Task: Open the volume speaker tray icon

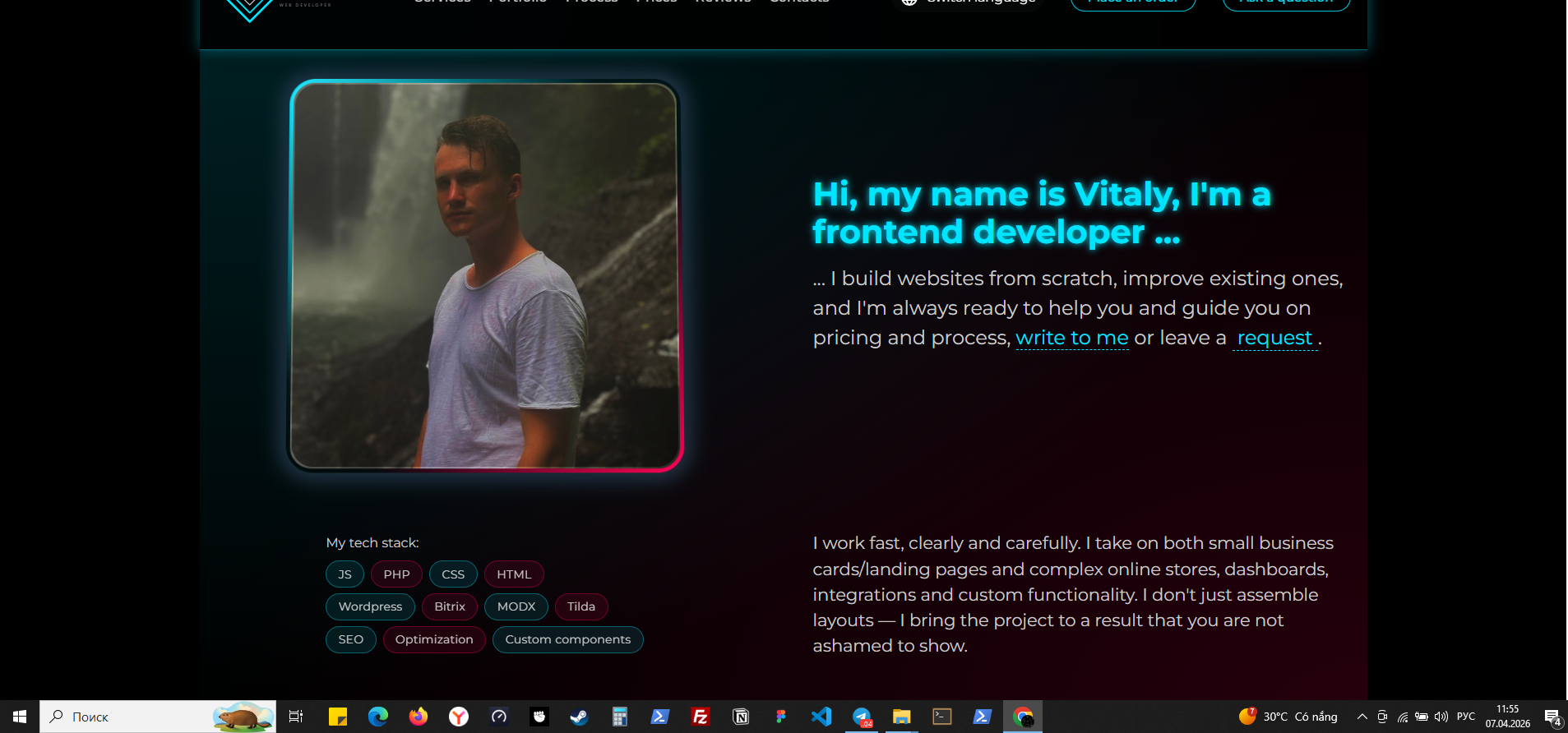Action: [x=1441, y=717]
